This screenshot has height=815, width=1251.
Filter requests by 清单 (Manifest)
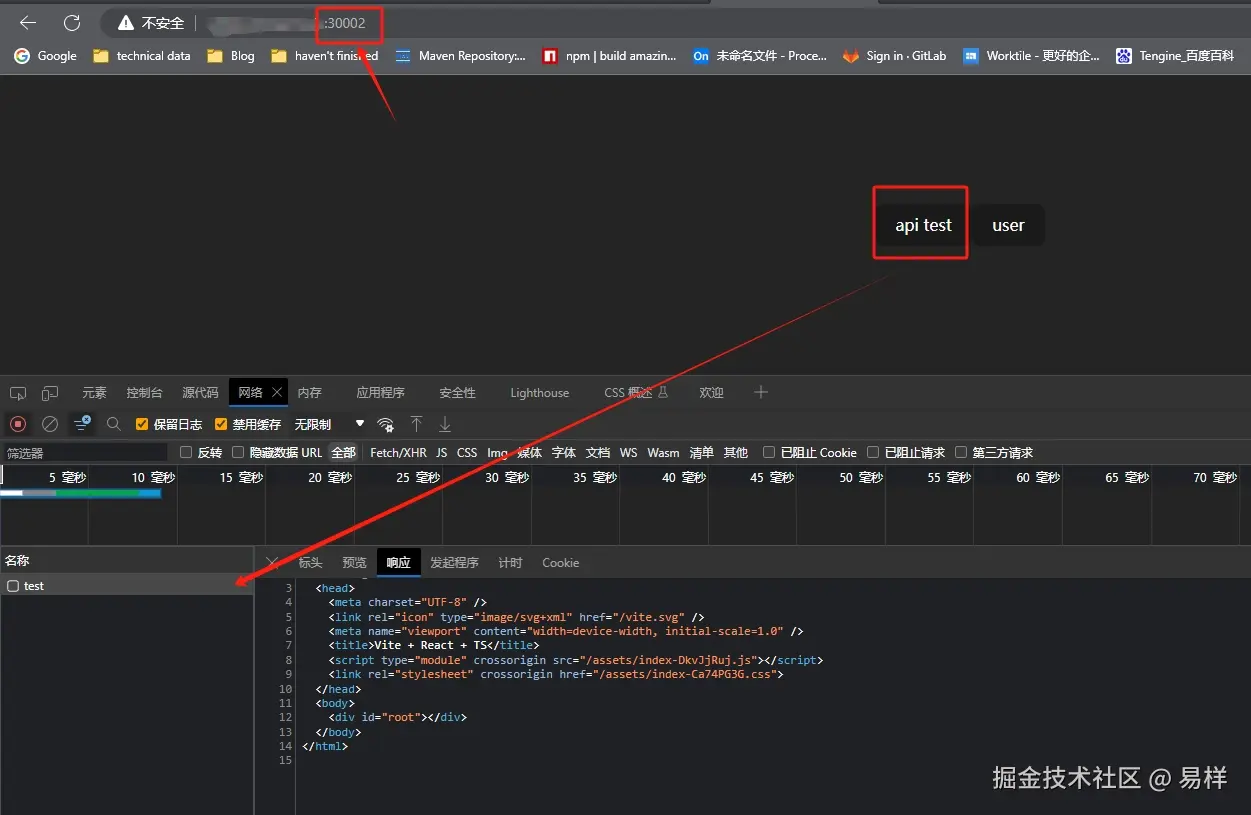tap(702, 453)
